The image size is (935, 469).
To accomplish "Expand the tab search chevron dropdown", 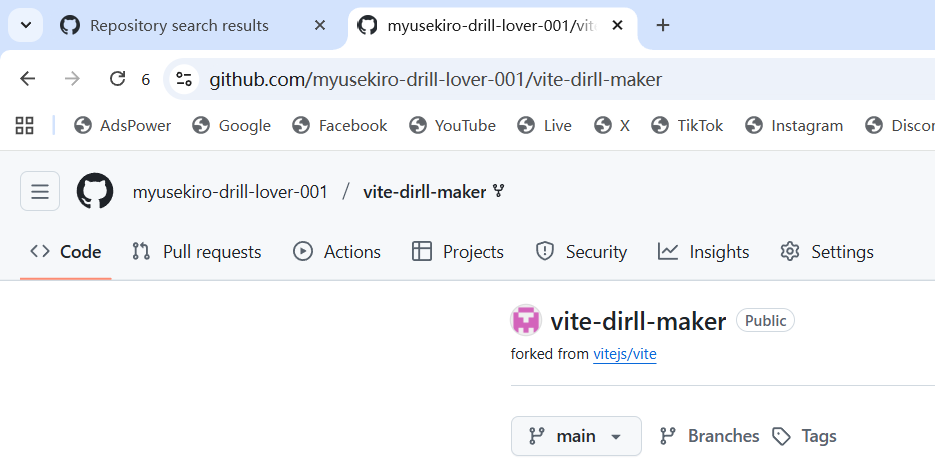I will [x=25, y=25].
